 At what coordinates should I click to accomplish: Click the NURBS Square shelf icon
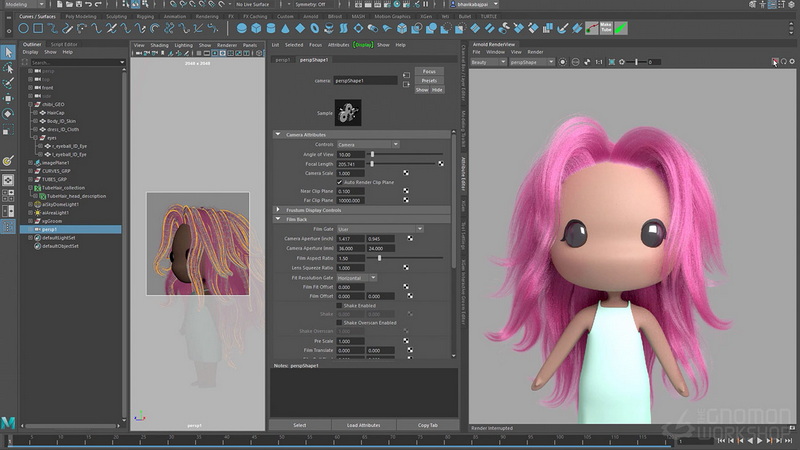tap(38, 29)
